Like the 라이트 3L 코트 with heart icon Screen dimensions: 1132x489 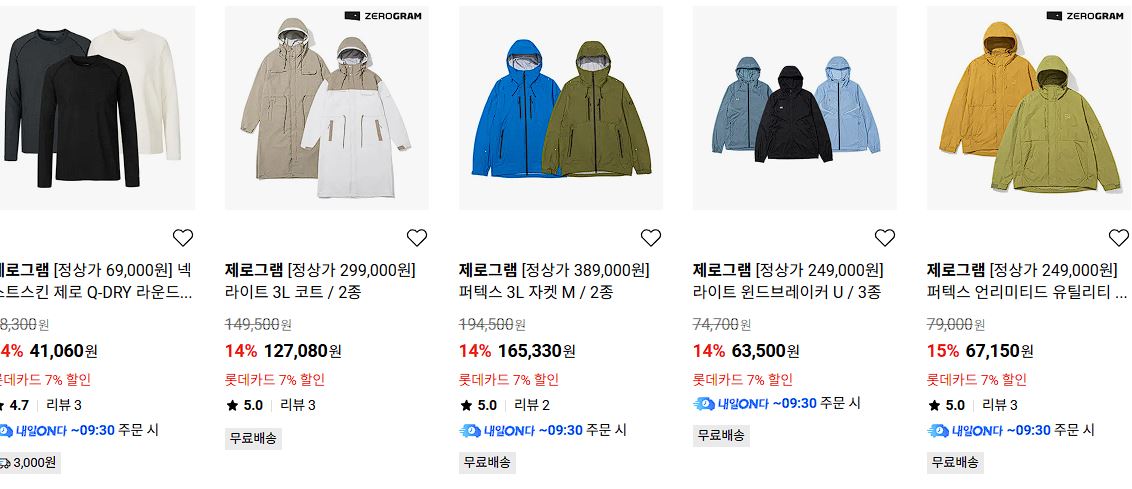[417, 238]
